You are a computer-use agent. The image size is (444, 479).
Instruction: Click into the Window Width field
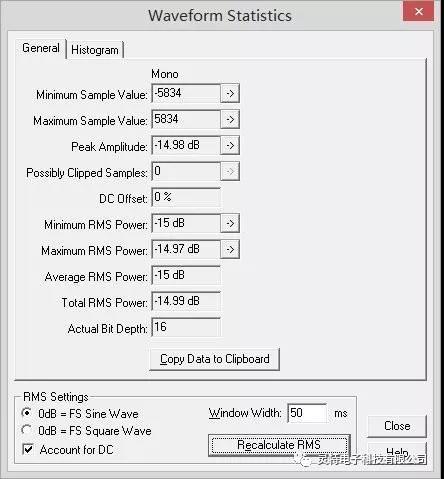307,413
